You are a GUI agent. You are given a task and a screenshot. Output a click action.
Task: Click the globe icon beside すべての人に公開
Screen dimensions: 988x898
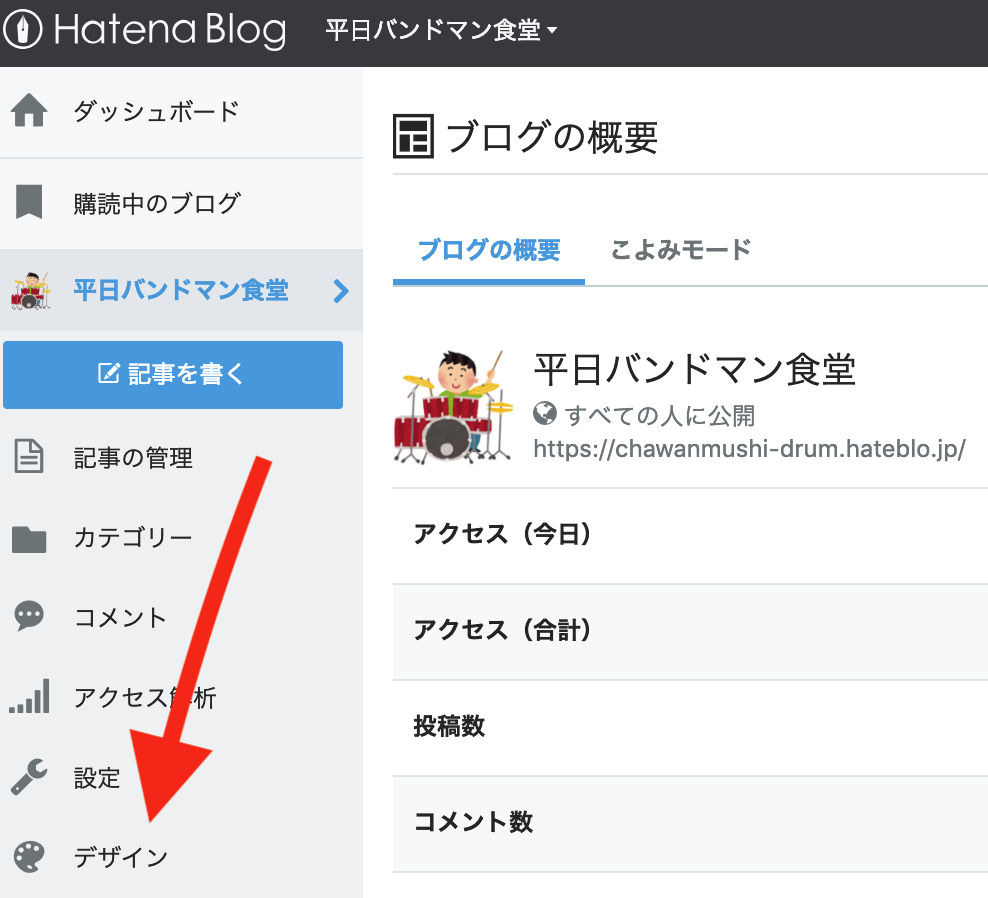click(545, 414)
